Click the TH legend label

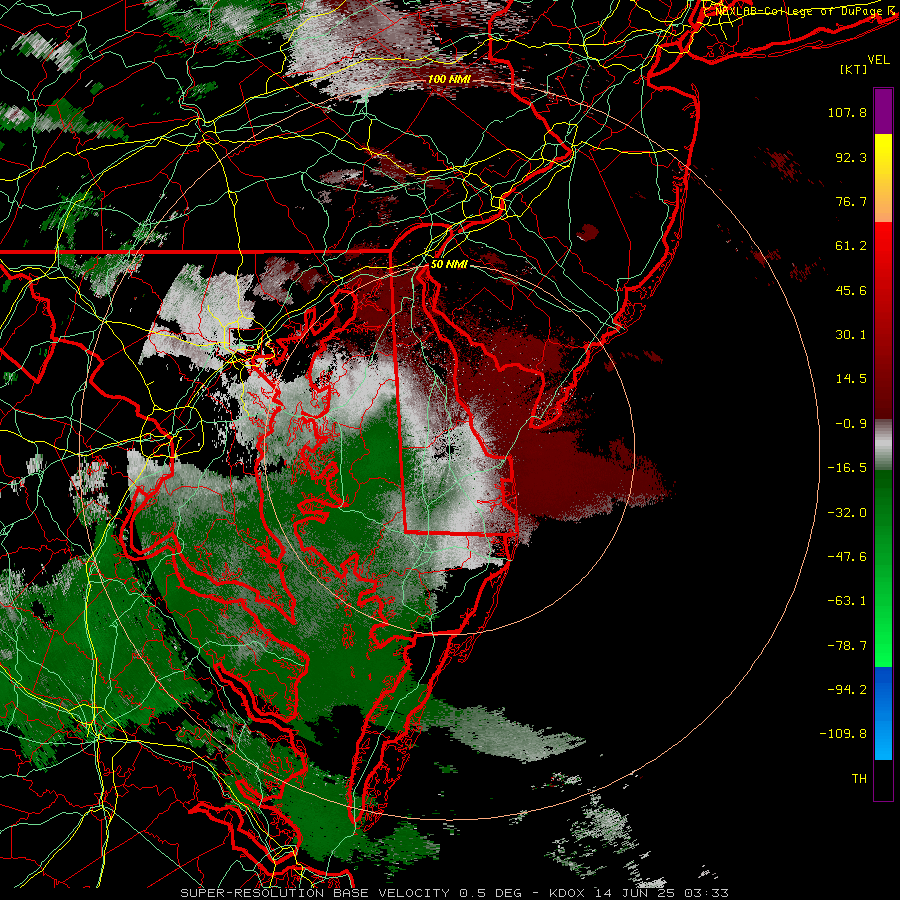(x=859, y=778)
